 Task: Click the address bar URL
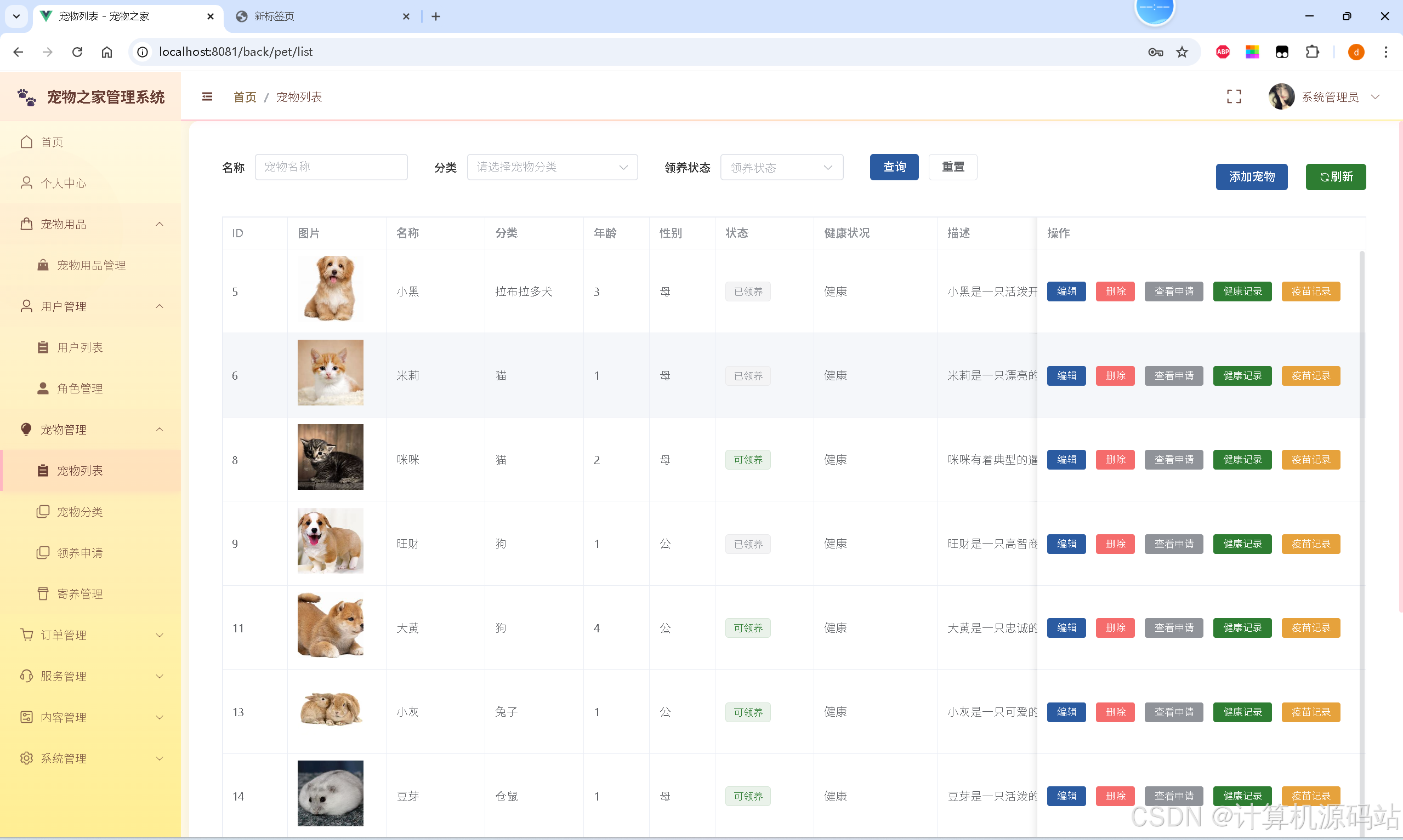(x=236, y=52)
